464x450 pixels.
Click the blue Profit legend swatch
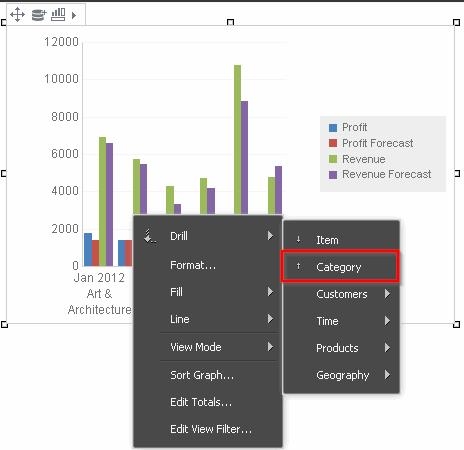click(333, 127)
